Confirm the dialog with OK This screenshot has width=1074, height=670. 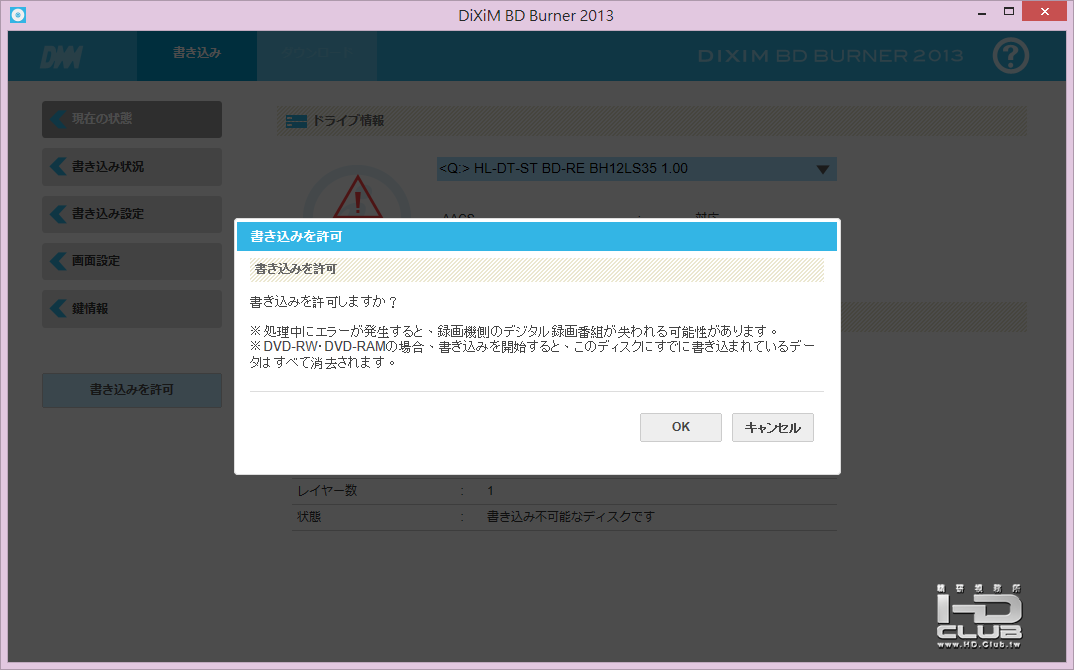[x=680, y=427]
